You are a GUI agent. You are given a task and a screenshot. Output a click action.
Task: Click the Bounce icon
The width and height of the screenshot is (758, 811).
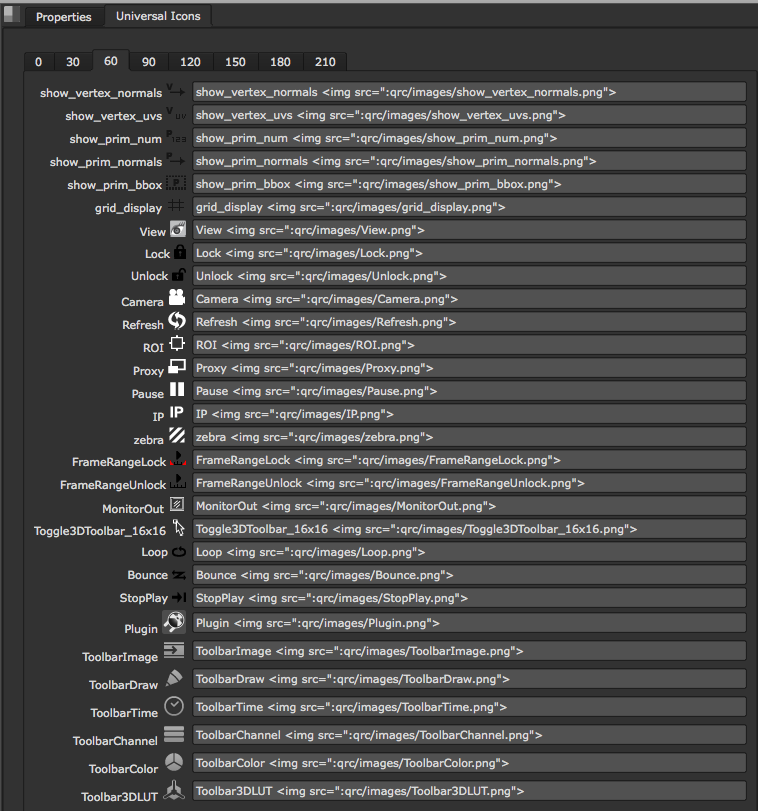point(179,575)
